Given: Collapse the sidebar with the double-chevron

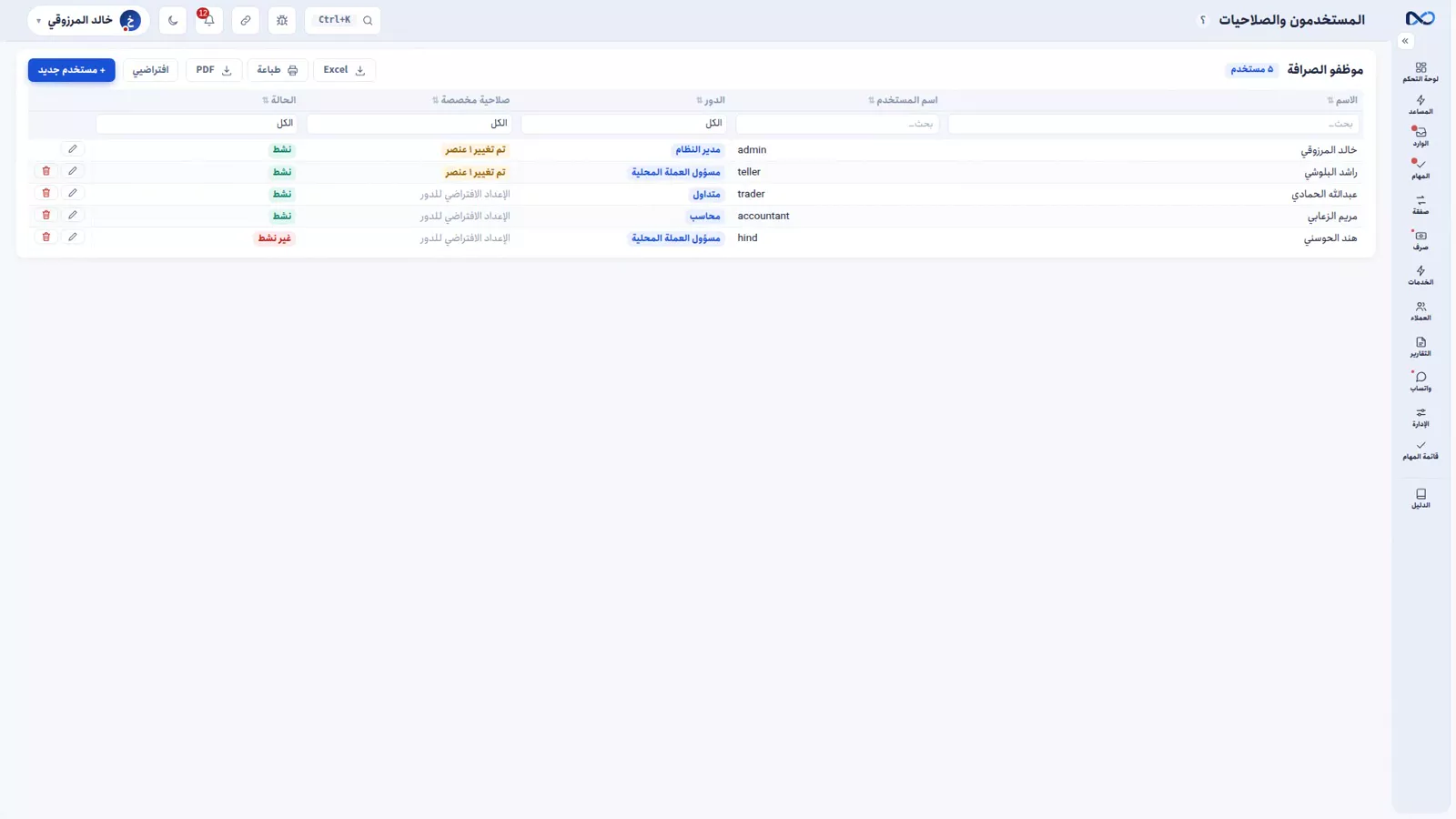Looking at the screenshot, I should pyautogui.click(x=1405, y=41).
